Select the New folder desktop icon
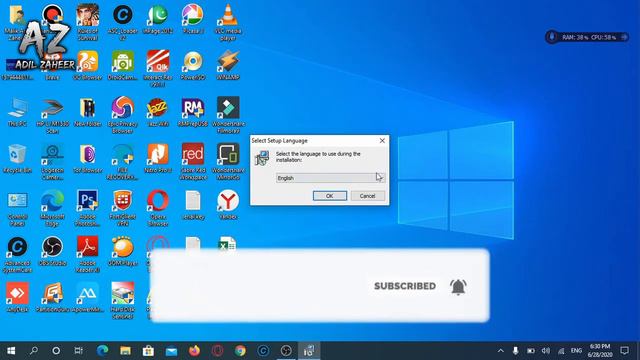This screenshot has height=360, width=640. point(87,112)
